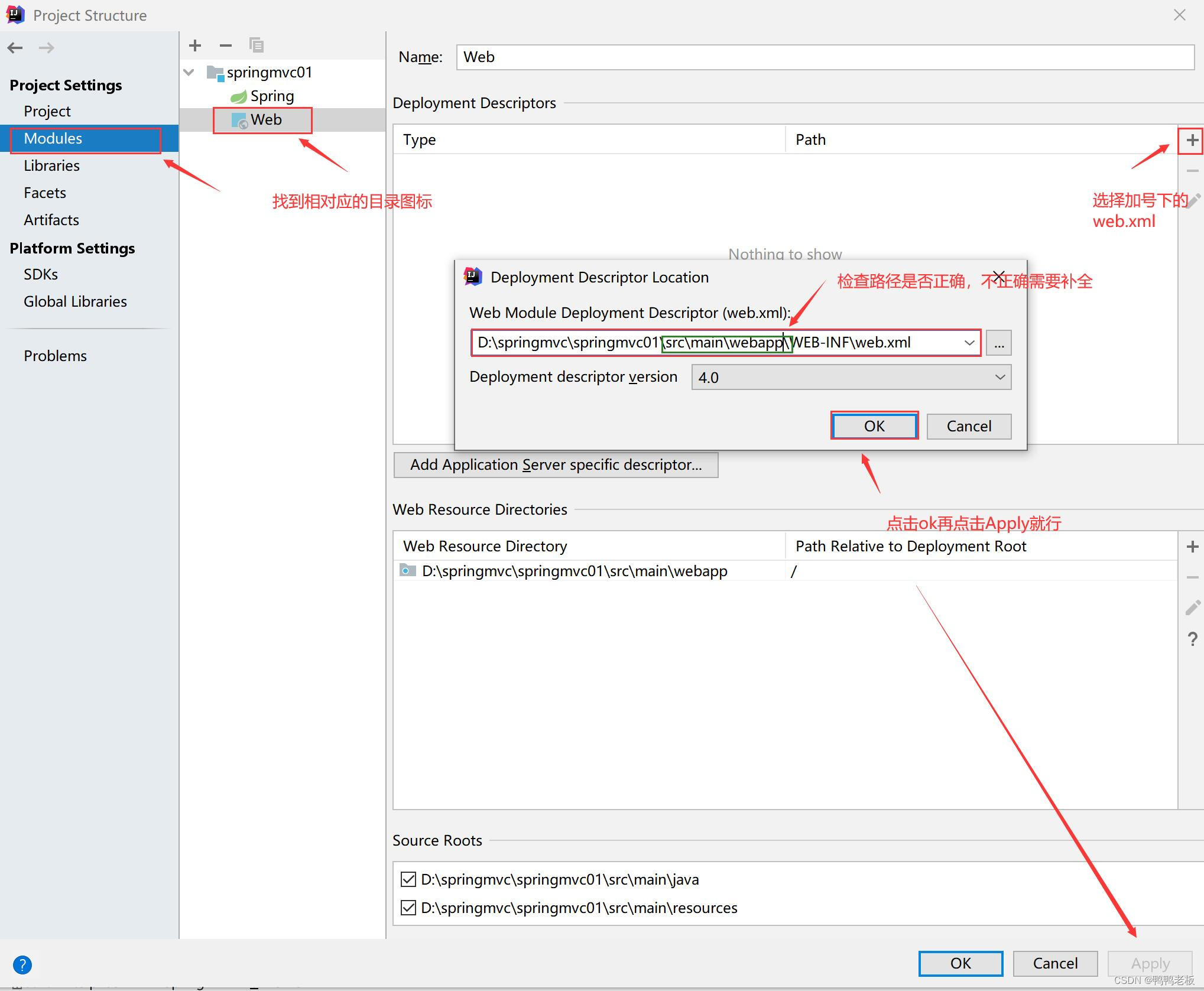Click the copy module icon
Image resolution: width=1204 pixels, height=991 pixels.
(256, 46)
